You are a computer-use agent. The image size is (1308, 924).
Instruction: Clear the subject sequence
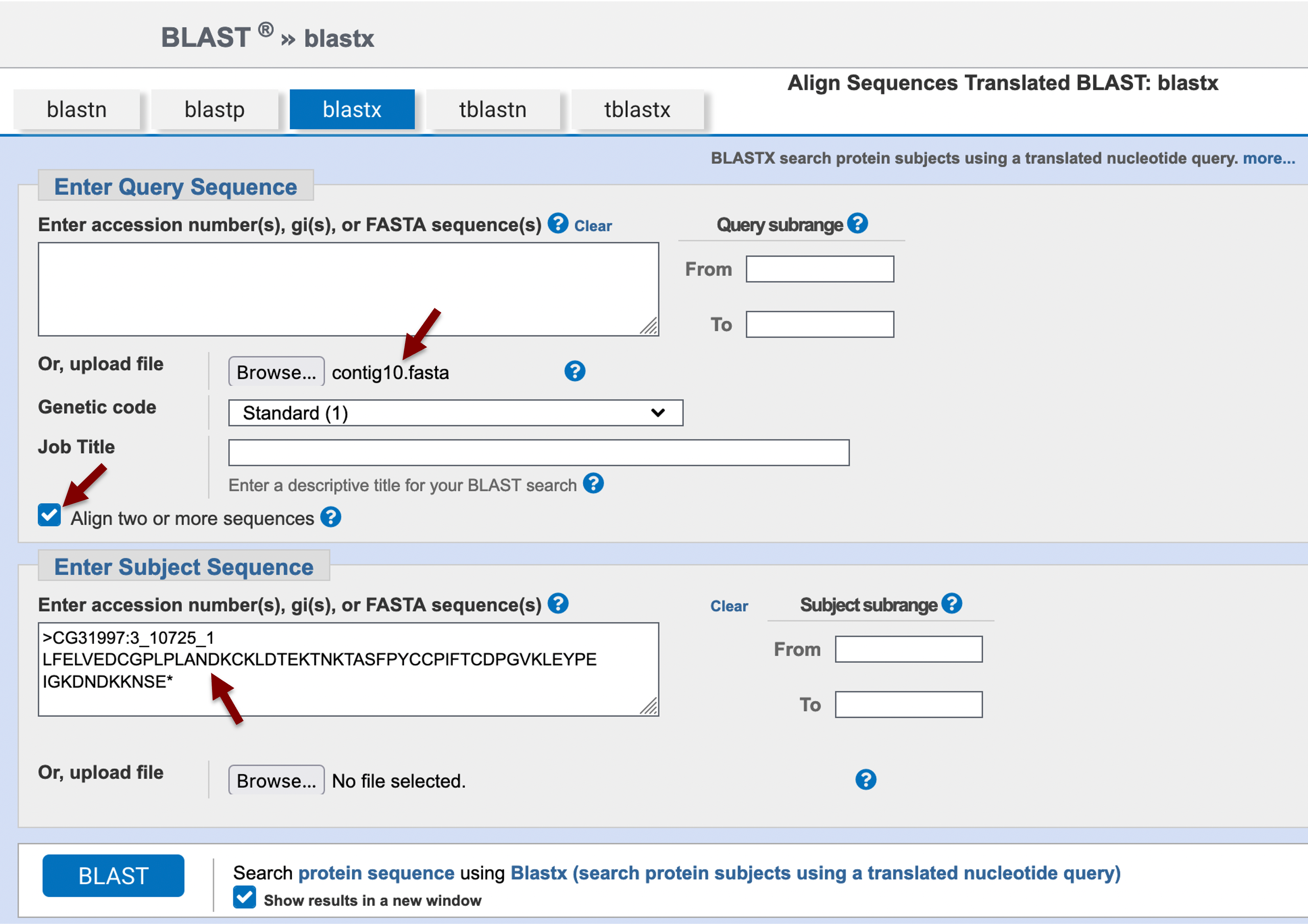click(x=729, y=606)
